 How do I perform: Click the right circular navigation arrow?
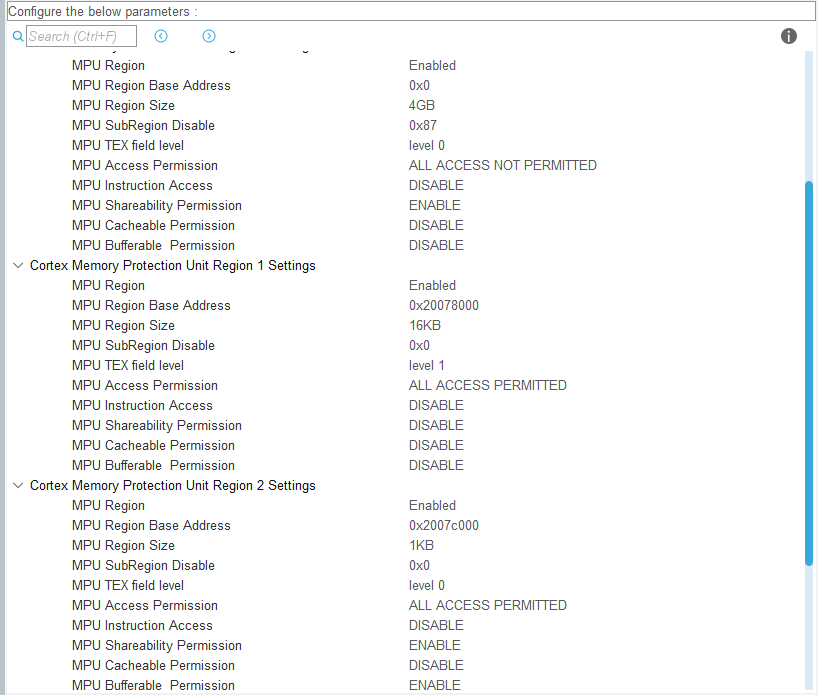coord(209,36)
